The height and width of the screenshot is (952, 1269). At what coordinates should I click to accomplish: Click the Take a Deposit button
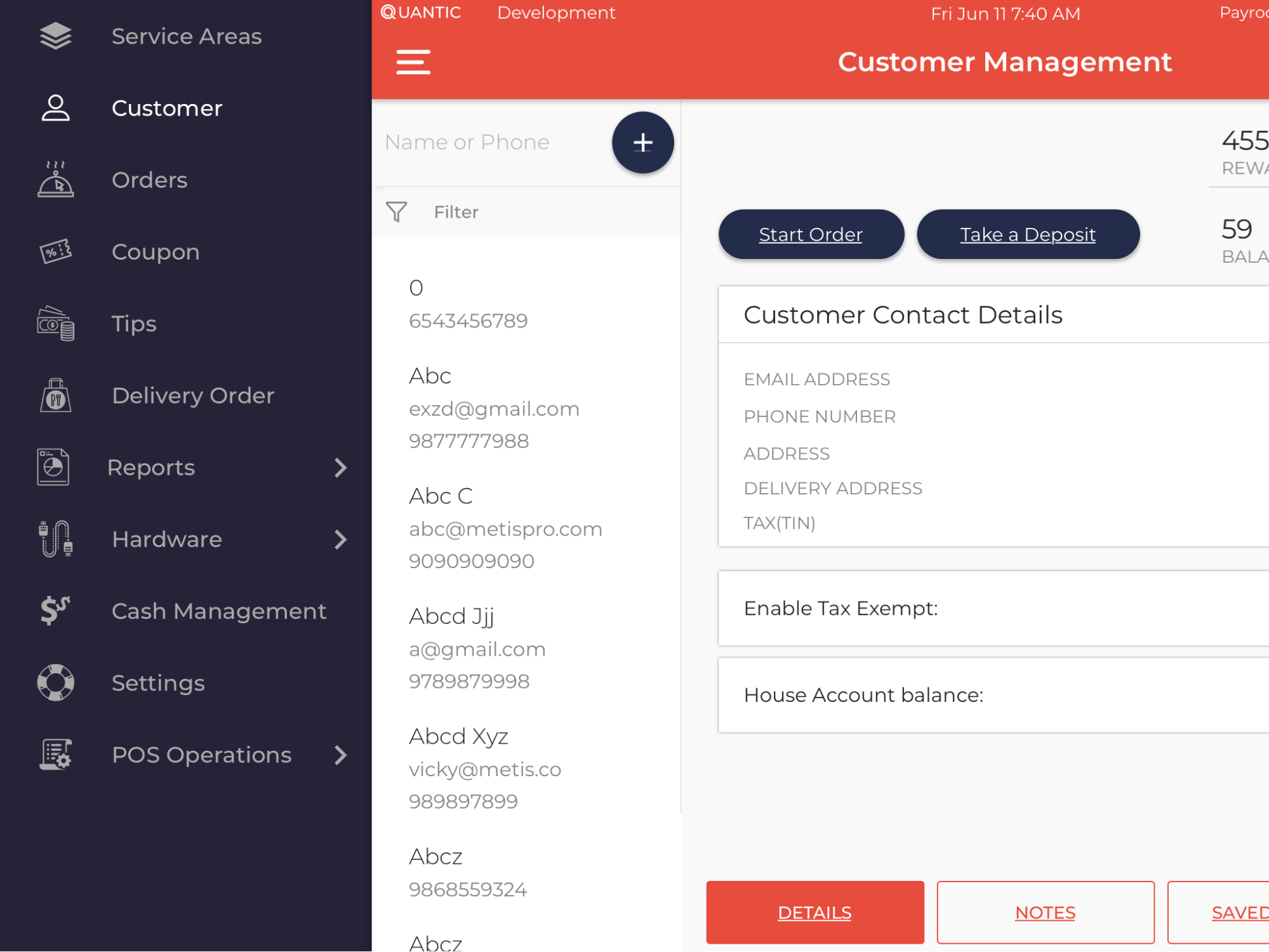1027,234
